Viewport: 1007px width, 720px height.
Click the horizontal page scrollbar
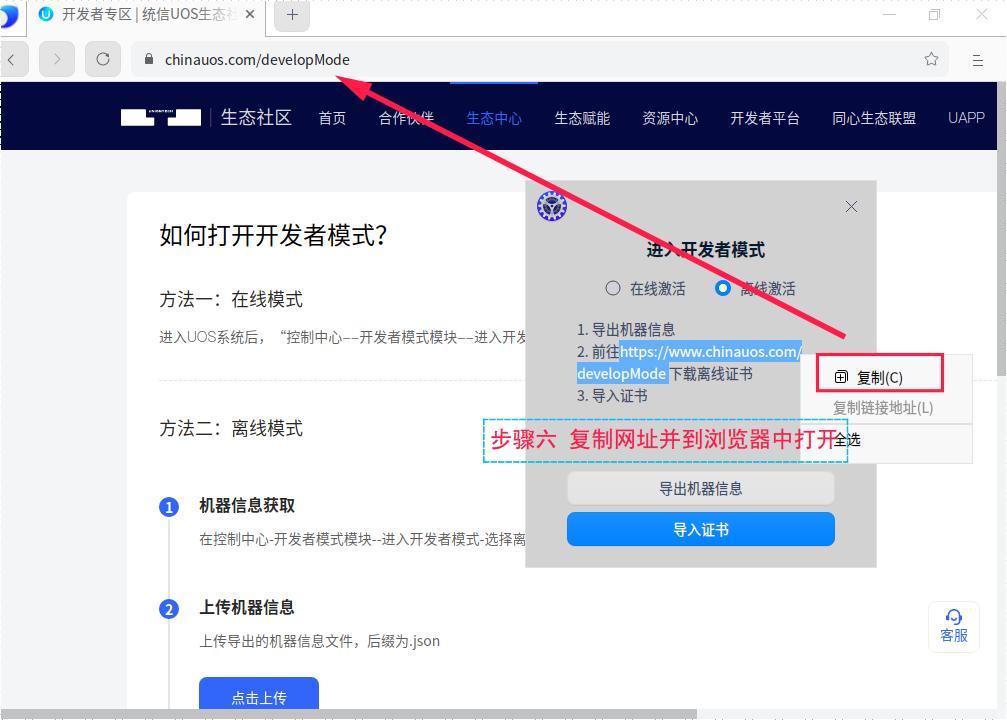[349, 714]
